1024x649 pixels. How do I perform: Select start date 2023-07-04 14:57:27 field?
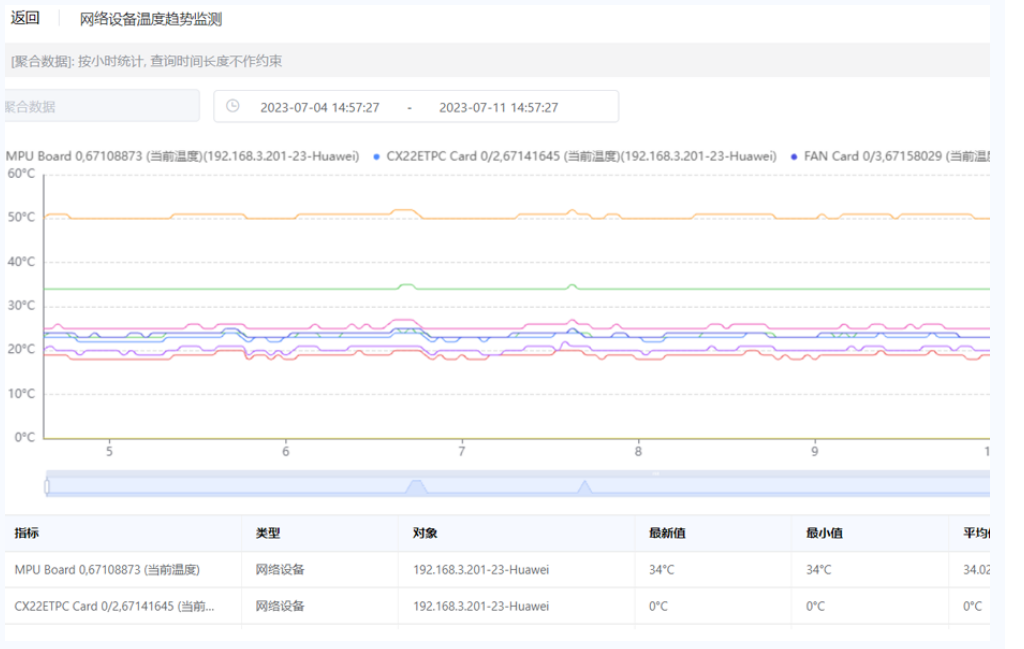319,107
